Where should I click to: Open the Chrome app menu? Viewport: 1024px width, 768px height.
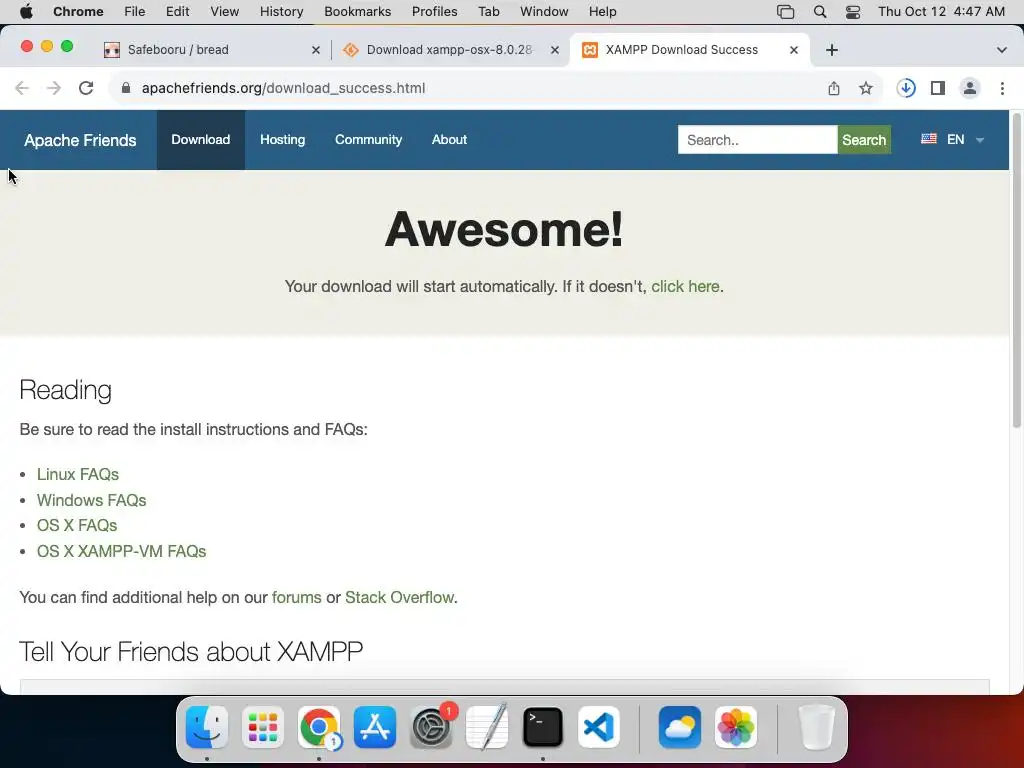tap(78, 12)
